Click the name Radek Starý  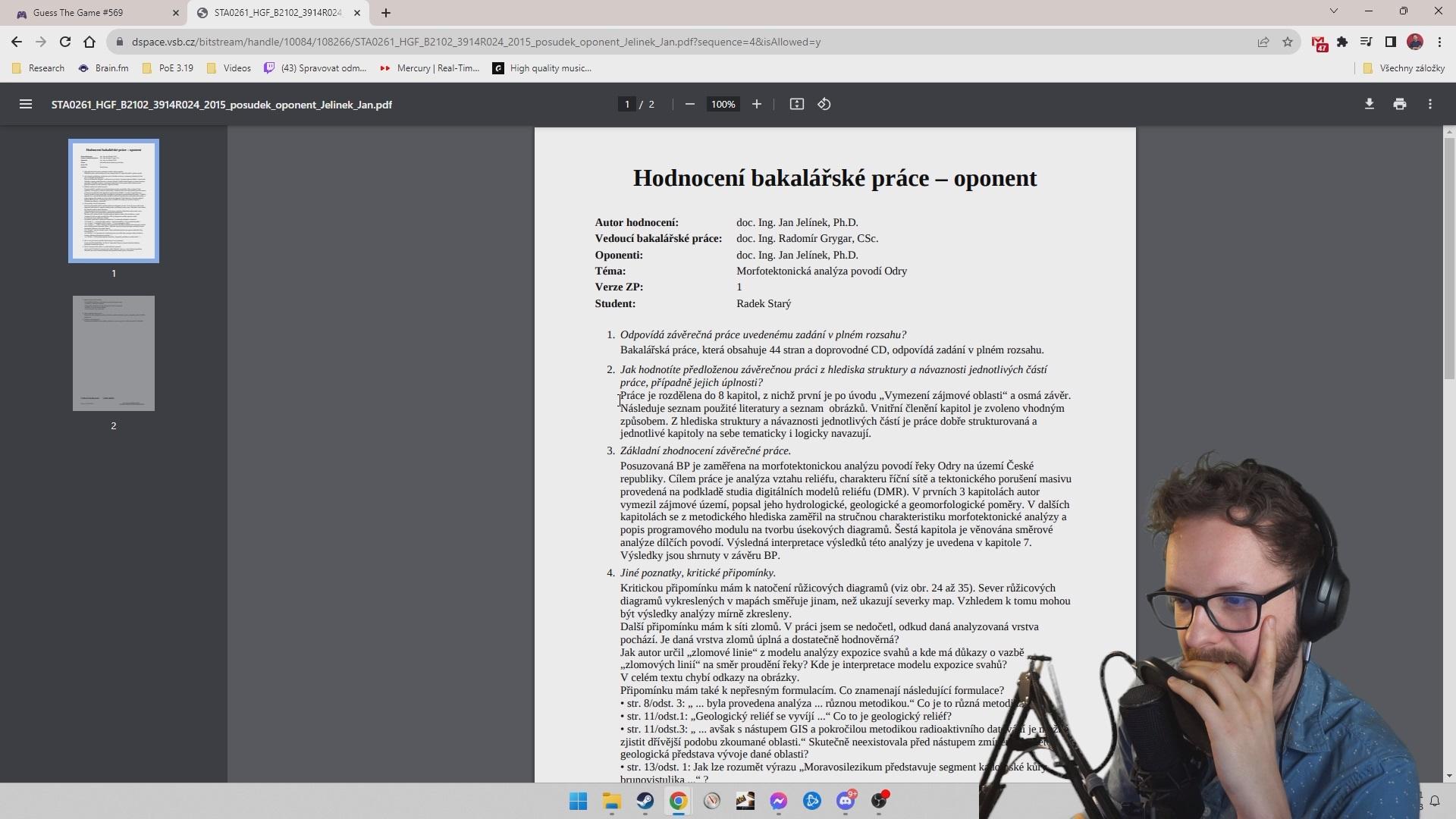[764, 303]
